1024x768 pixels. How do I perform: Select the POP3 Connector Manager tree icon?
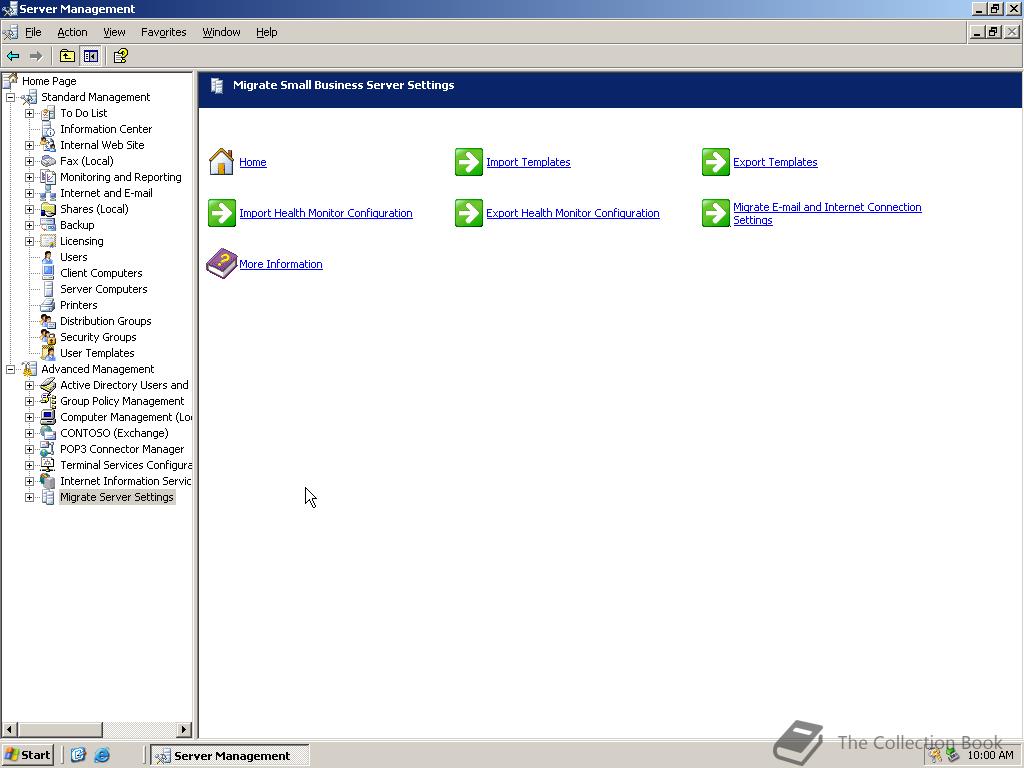pyautogui.click(x=48, y=449)
